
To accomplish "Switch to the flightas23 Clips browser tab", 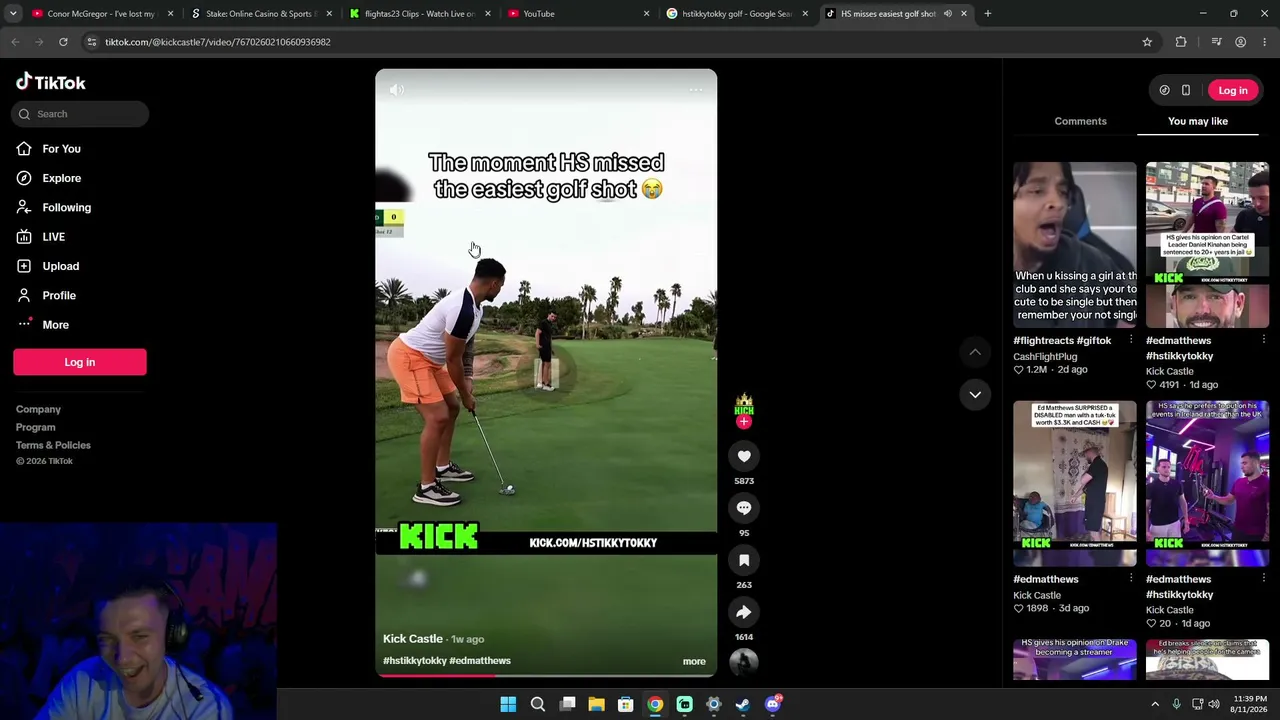I will pyautogui.click(x=418, y=14).
